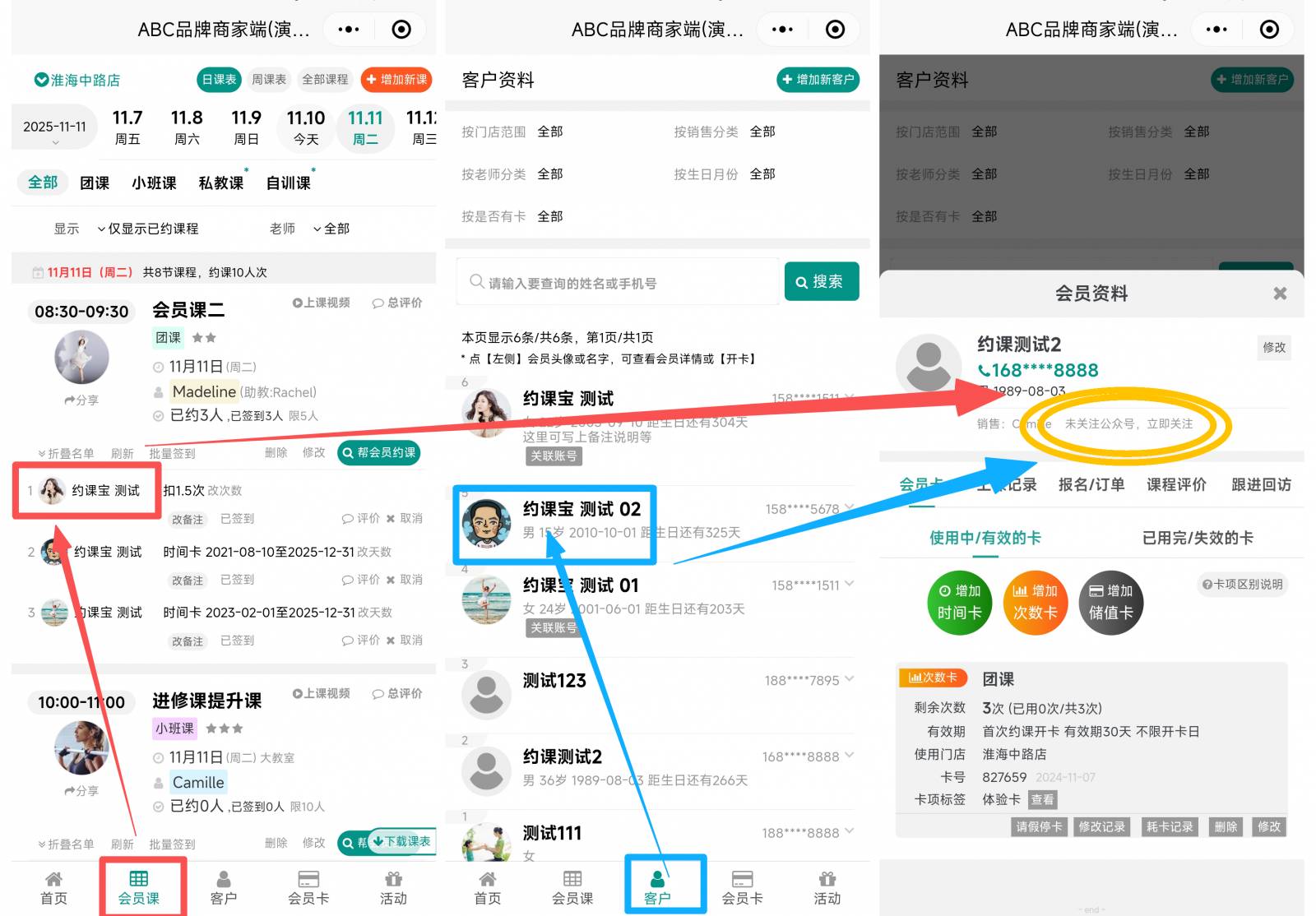This screenshot has height=916, width=1316.
Task: Switch to the 私教课 class type tab
Action: click(220, 183)
